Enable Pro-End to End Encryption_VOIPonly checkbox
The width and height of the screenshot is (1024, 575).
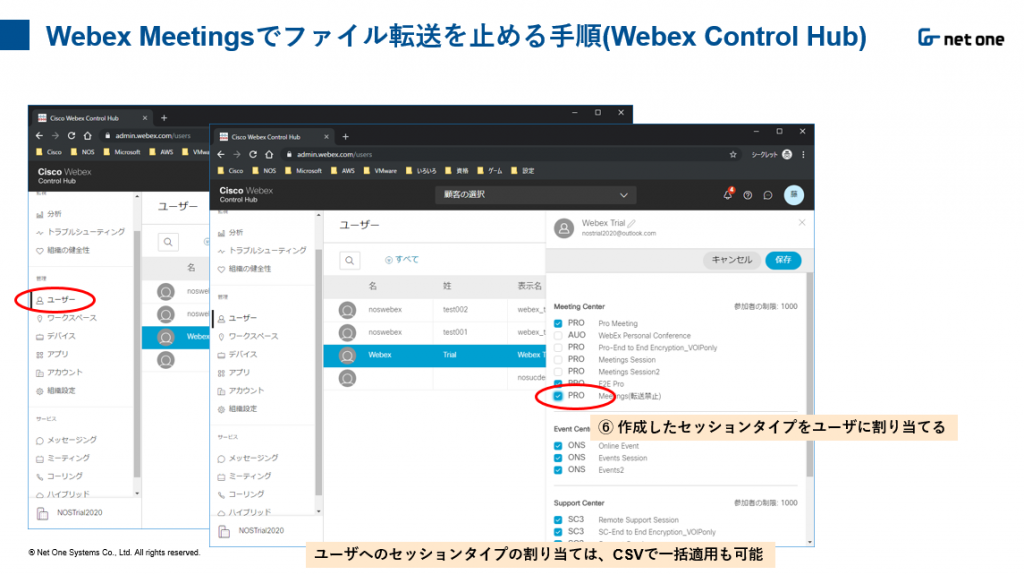[x=558, y=348]
